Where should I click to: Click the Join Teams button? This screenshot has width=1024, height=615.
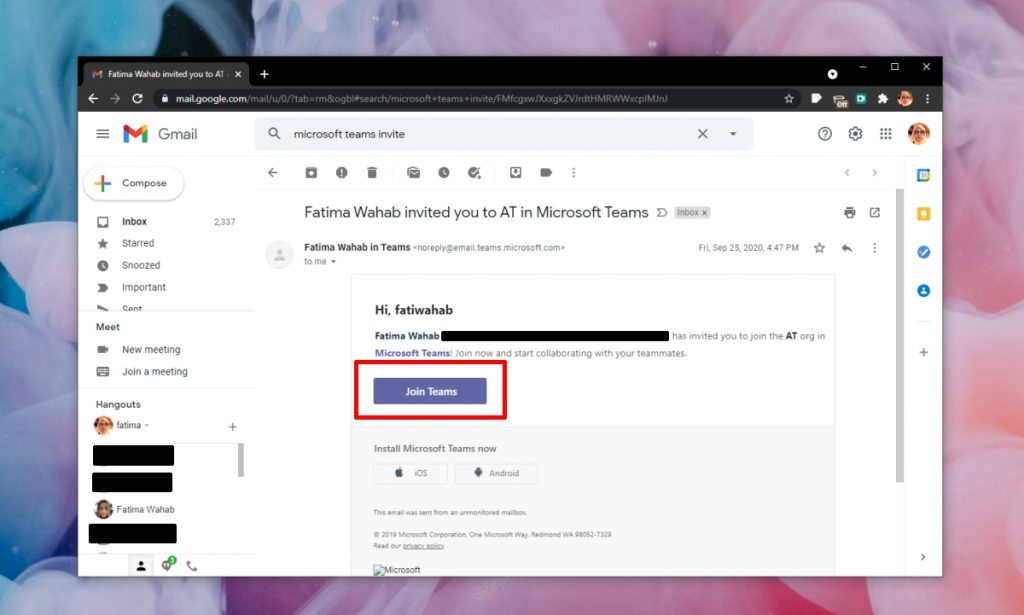point(429,391)
